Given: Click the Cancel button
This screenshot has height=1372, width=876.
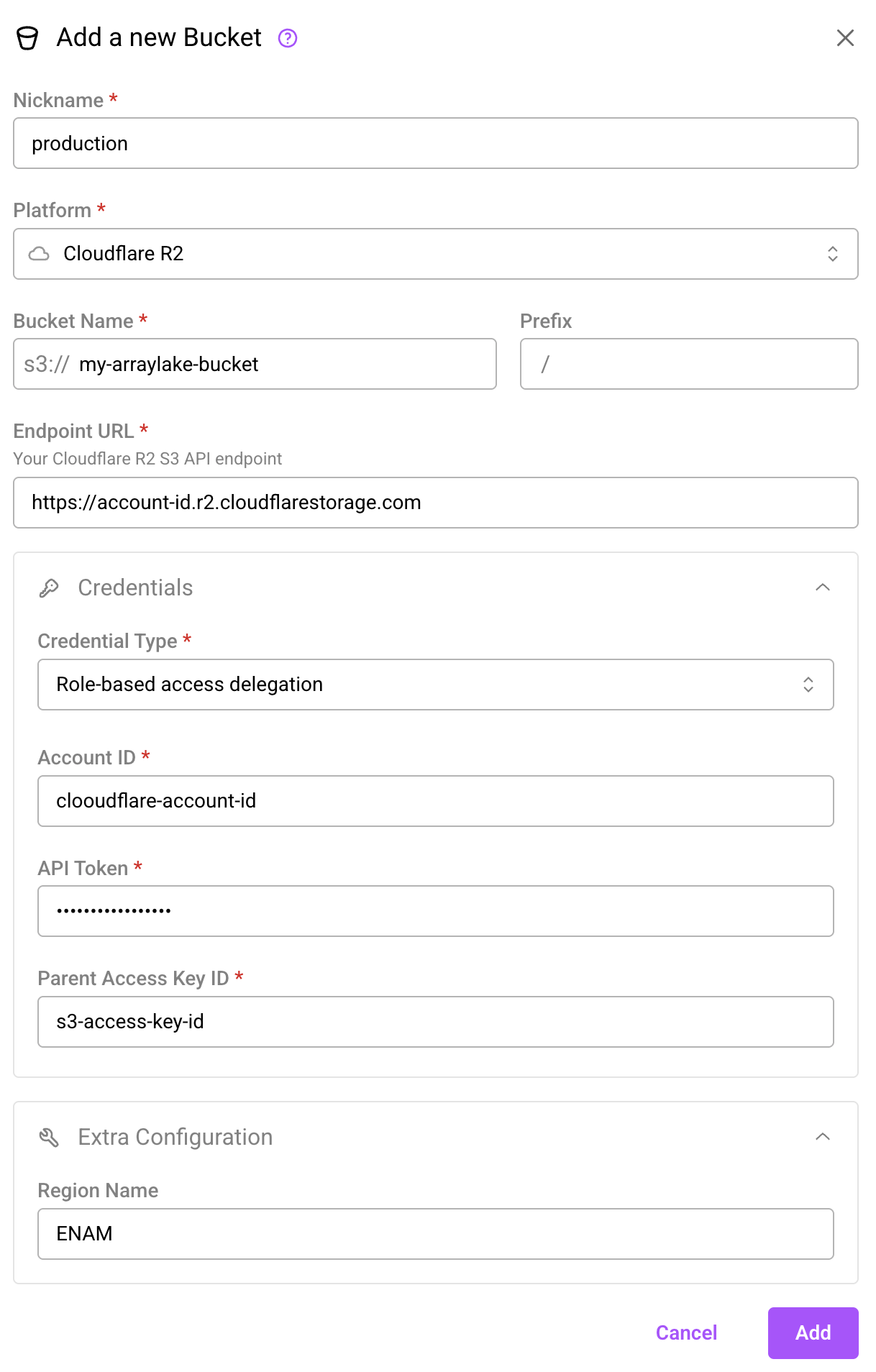Looking at the screenshot, I should [686, 1333].
